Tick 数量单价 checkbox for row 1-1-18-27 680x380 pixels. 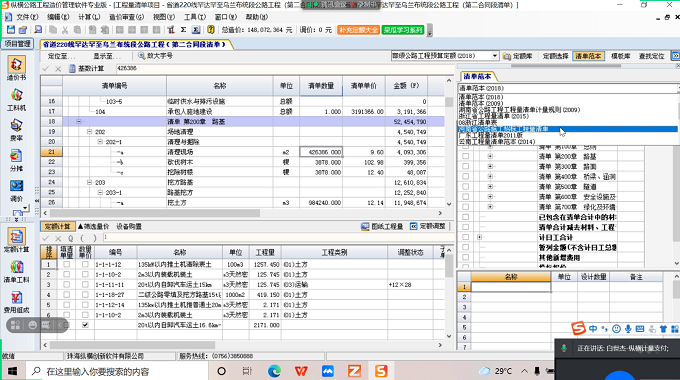85,295
